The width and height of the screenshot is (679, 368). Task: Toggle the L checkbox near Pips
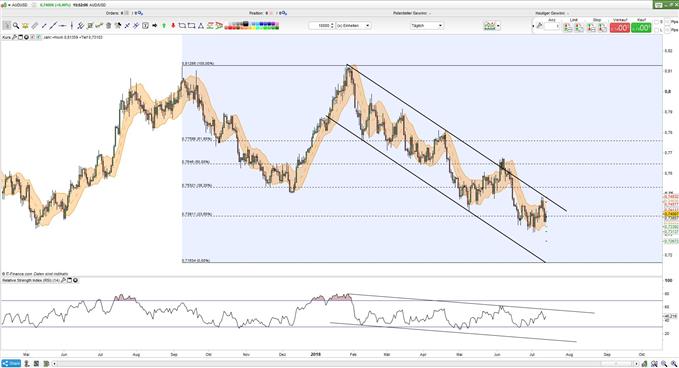(x=656, y=30)
